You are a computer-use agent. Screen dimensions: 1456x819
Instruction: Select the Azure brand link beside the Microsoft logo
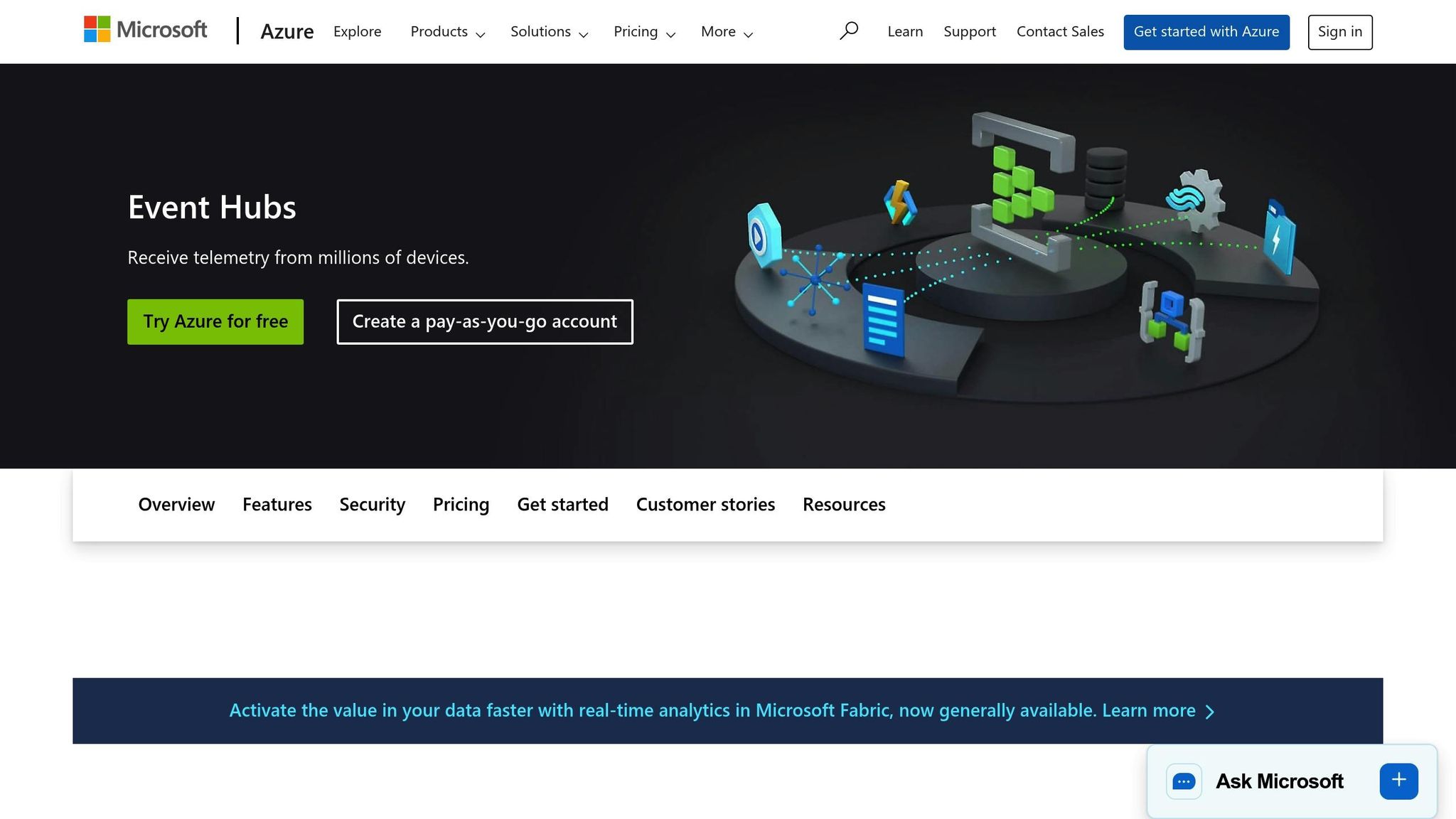click(287, 31)
